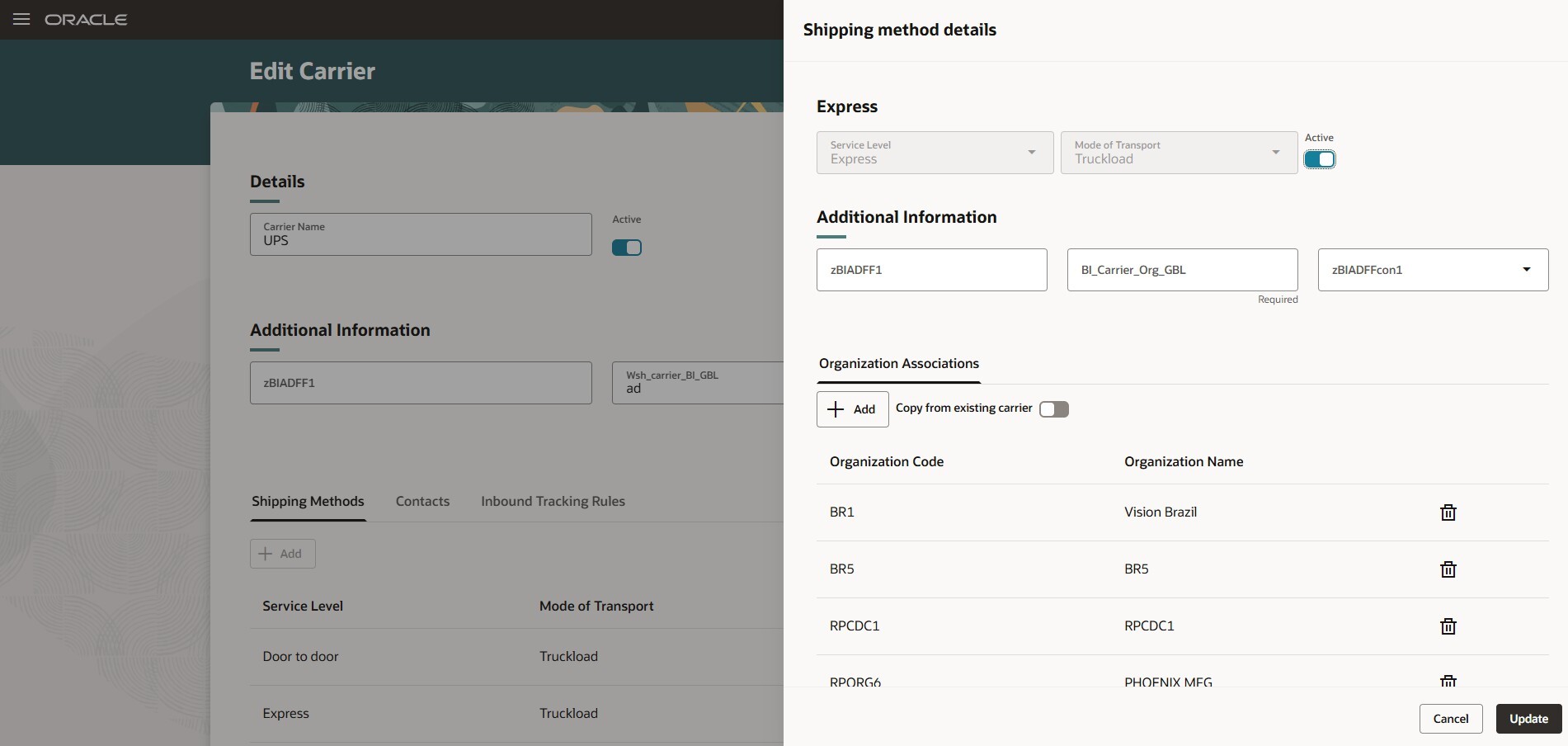This screenshot has height=746, width=1568.
Task: Select the Door to door shipping method row
Action: (516, 657)
